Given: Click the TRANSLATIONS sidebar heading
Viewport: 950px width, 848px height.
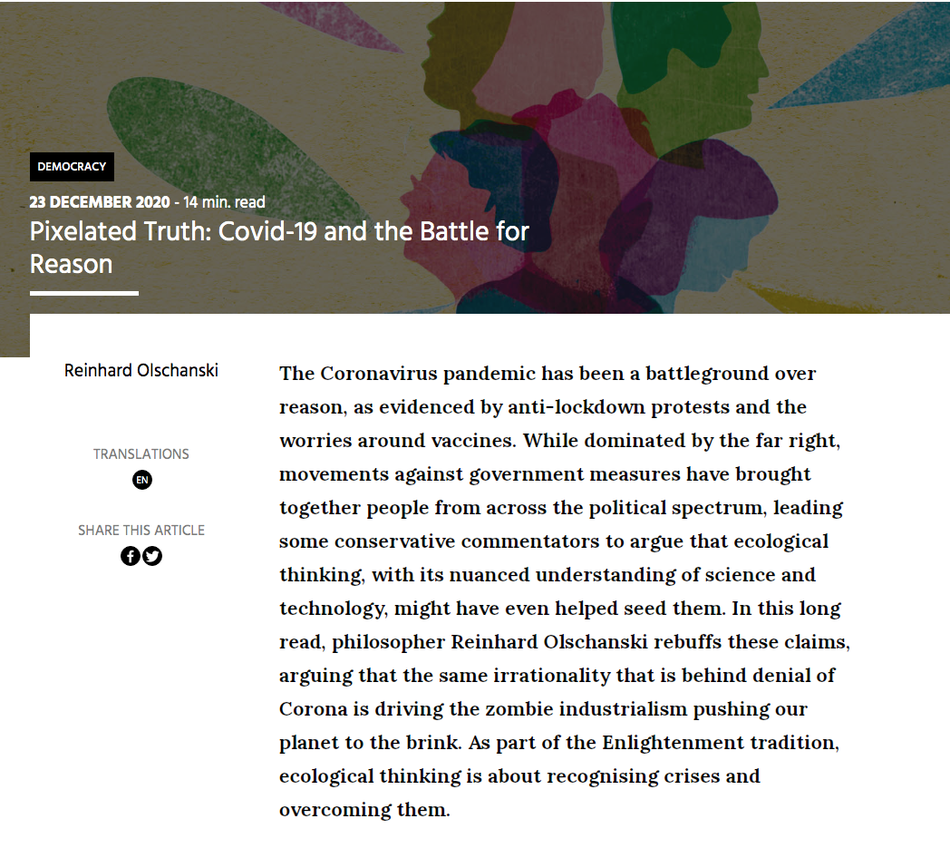Looking at the screenshot, I should tap(141, 454).
